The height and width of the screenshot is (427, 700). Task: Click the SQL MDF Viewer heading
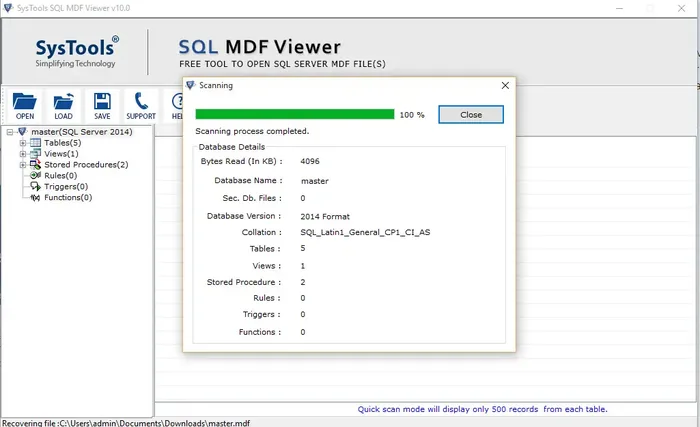click(259, 47)
